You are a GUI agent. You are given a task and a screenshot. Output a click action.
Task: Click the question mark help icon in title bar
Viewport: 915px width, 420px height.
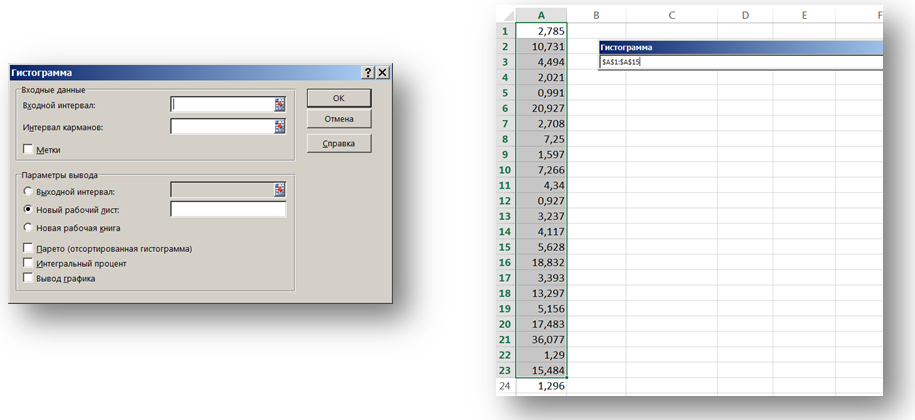(x=368, y=73)
